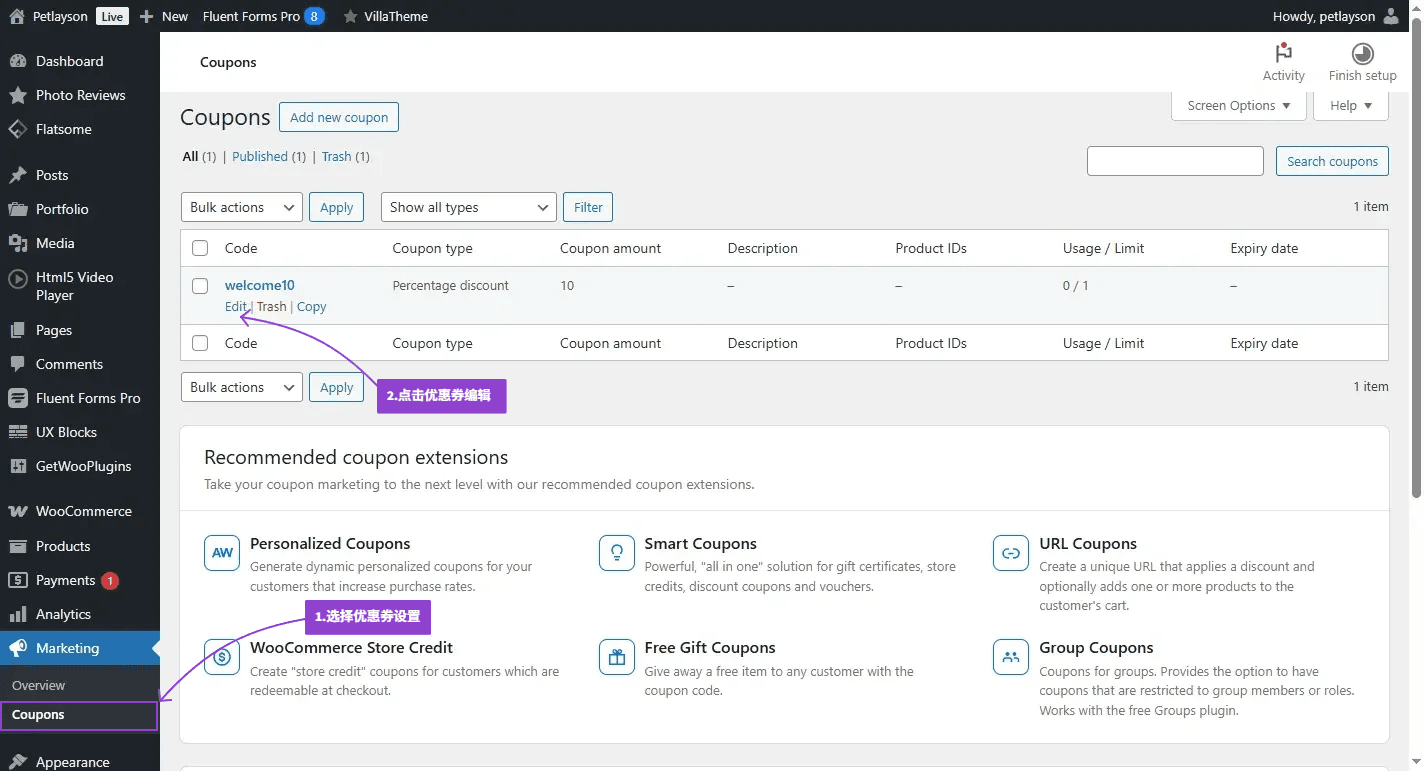1424x771 pixels.
Task: Click the Group Coupons people icon
Action: pos(1011,657)
